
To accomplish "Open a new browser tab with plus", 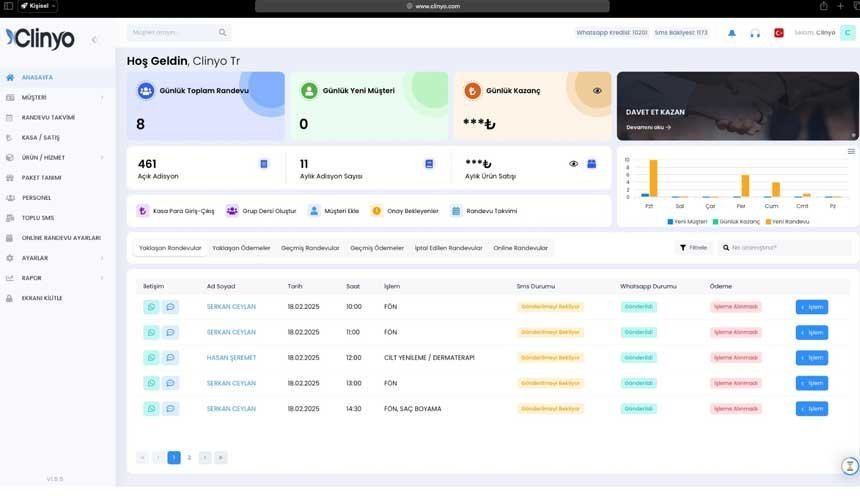I will (x=840, y=6).
